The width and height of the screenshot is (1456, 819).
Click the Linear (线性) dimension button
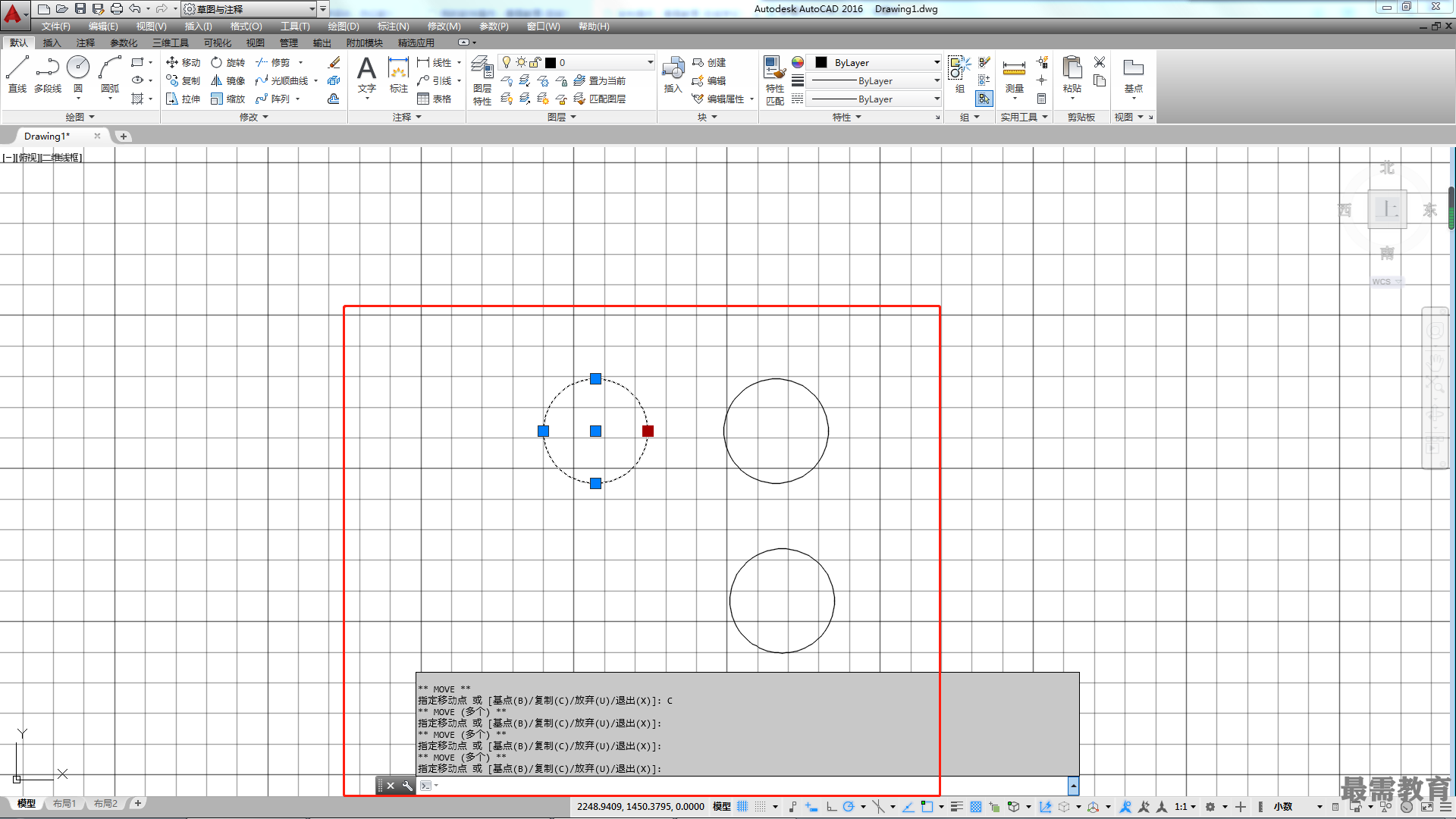[435, 62]
